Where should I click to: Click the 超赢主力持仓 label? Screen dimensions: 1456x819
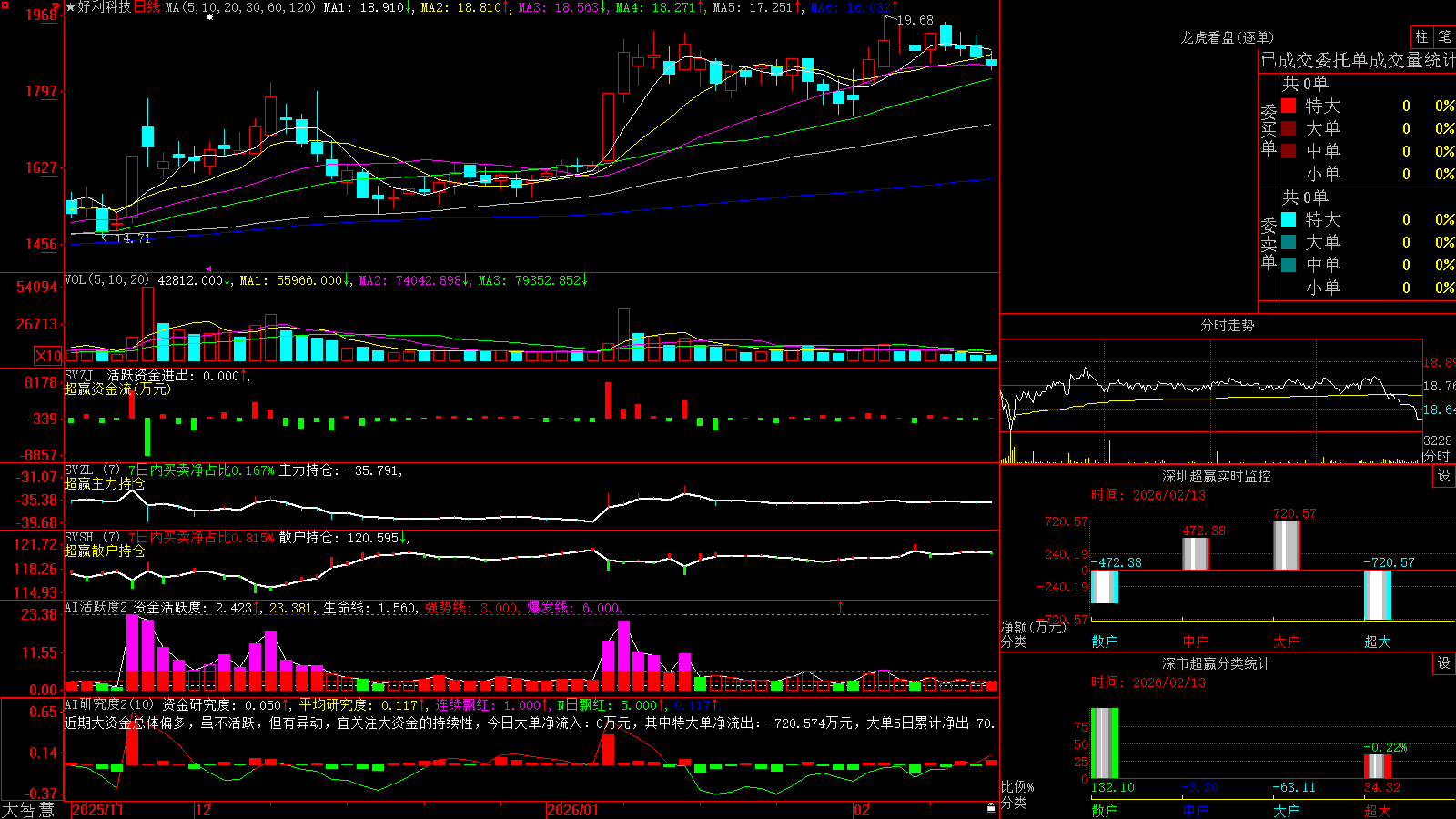coord(105,483)
